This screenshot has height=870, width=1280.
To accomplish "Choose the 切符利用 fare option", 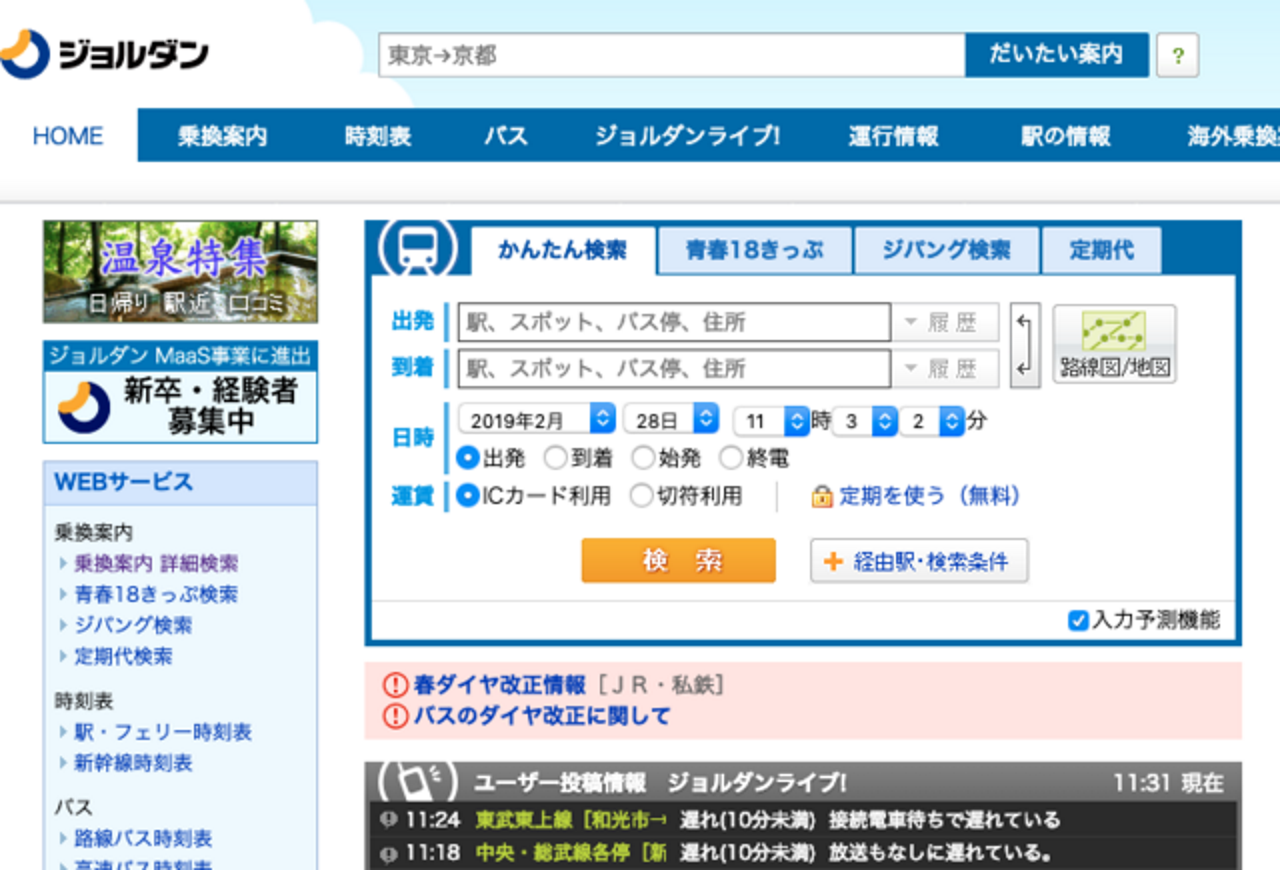I will tap(641, 495).
